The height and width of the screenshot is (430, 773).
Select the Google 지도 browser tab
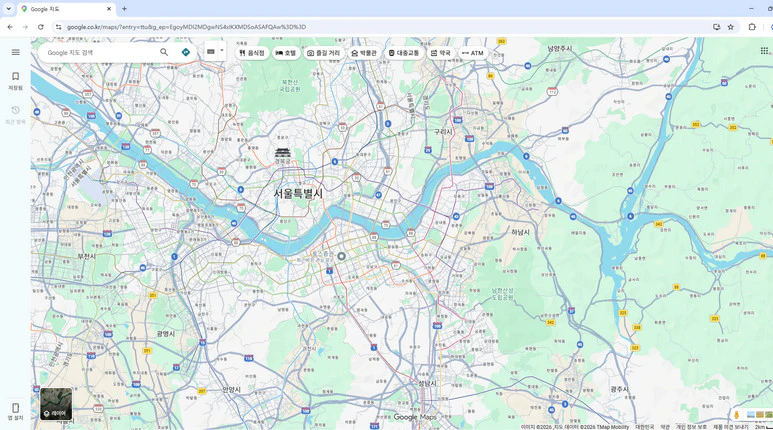pos(67,9)
